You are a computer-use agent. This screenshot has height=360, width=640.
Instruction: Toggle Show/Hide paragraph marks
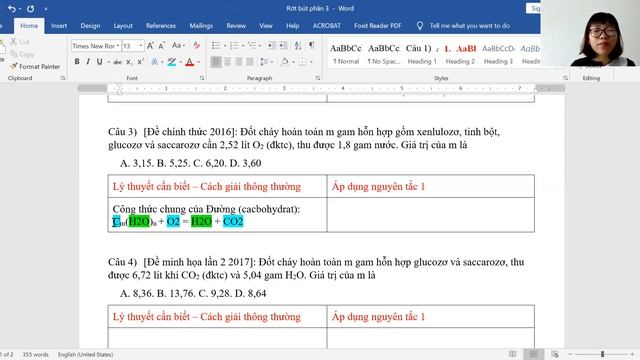point(311,45)
